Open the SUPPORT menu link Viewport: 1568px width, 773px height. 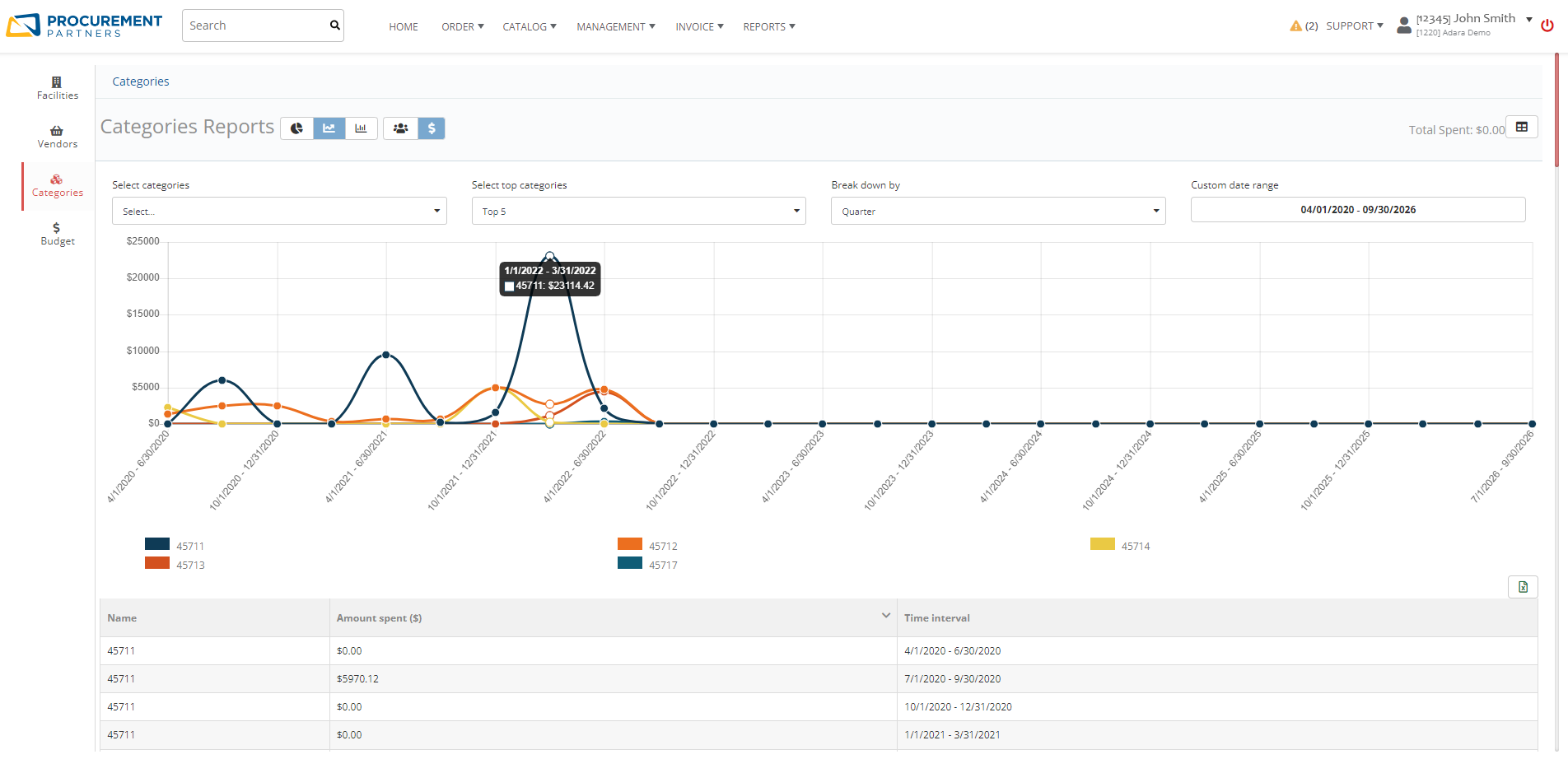click(1350, 26)
